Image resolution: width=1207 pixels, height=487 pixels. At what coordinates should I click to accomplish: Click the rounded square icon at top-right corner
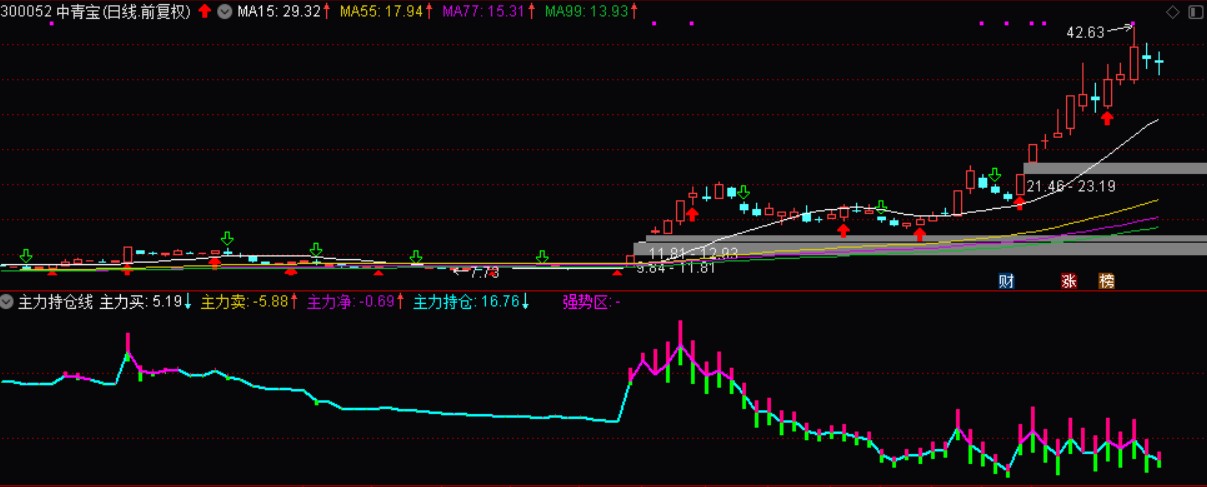1195,11
